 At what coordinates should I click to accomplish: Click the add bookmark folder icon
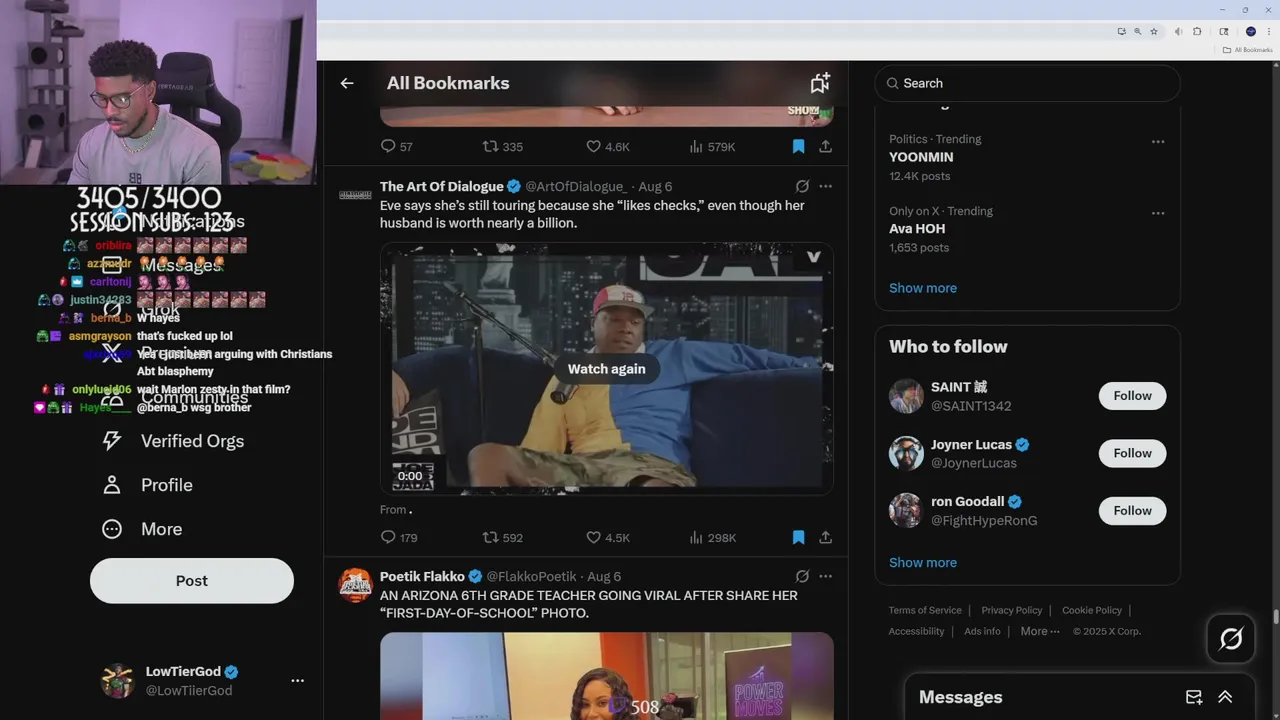pos(820,83)
